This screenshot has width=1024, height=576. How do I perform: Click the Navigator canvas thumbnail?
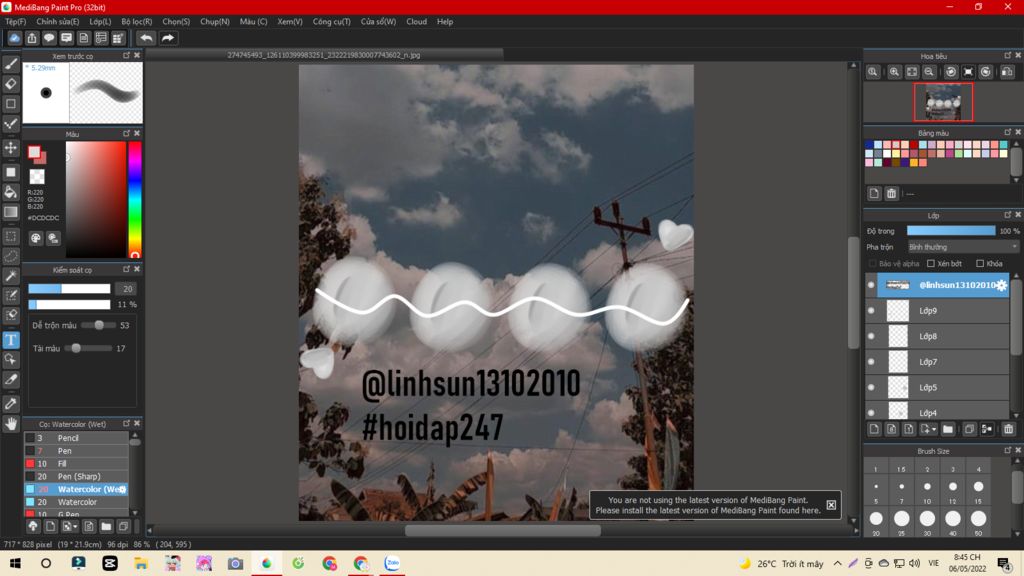(x=943, y=102)
